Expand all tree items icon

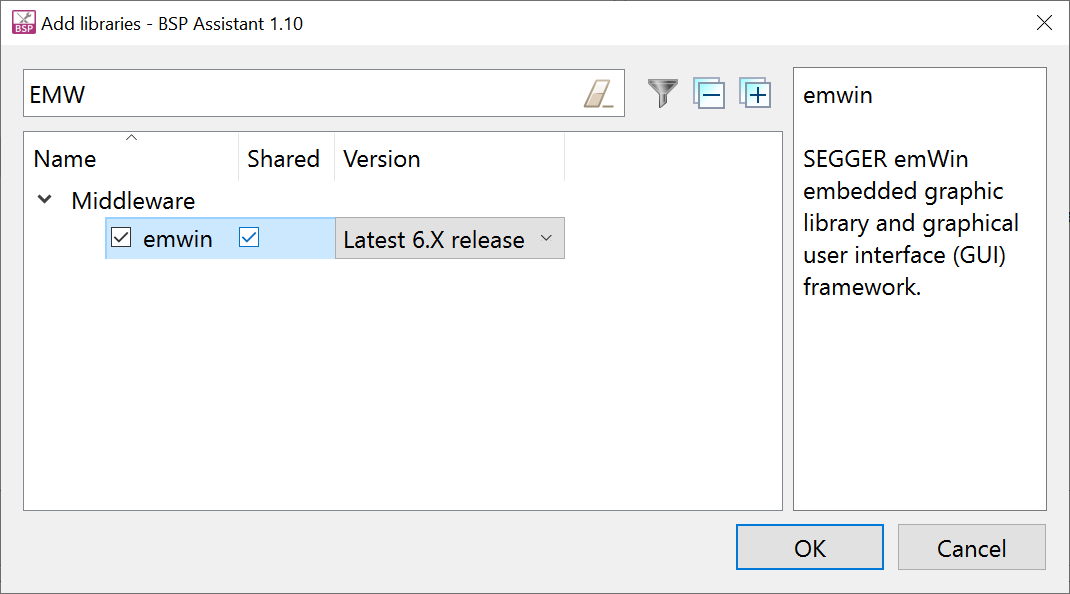point(755,93)
